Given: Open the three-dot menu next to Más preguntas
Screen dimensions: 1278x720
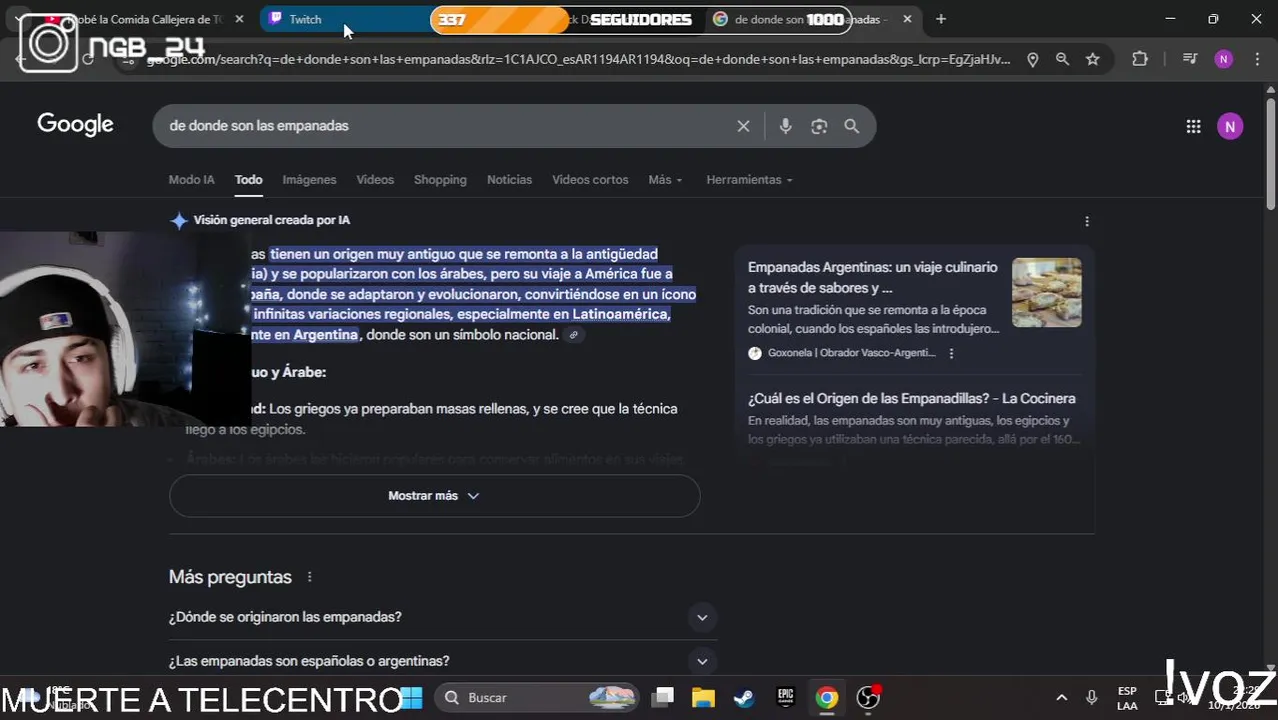Looking at the screenshot, I should 309,577.
